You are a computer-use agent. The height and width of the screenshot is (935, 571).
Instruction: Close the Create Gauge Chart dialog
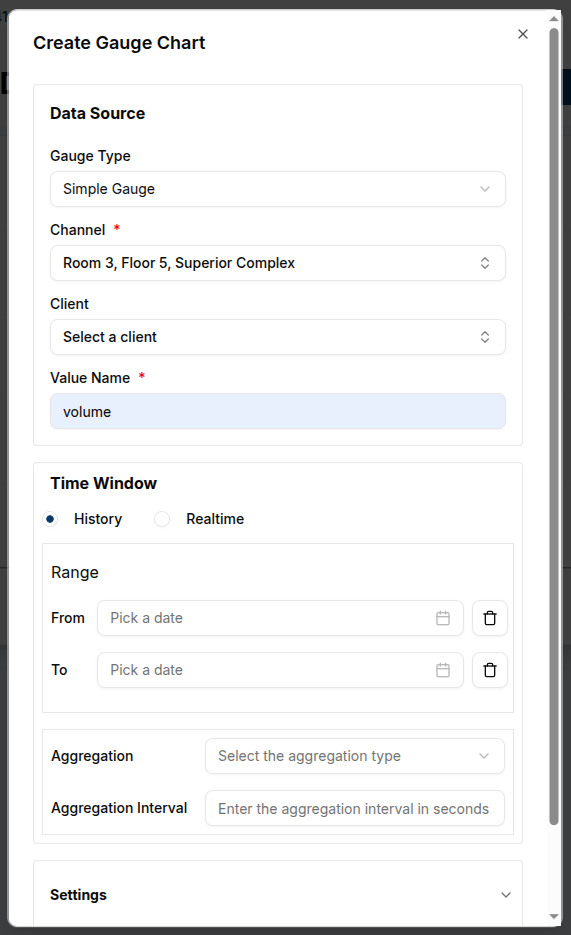pos(523,34)
